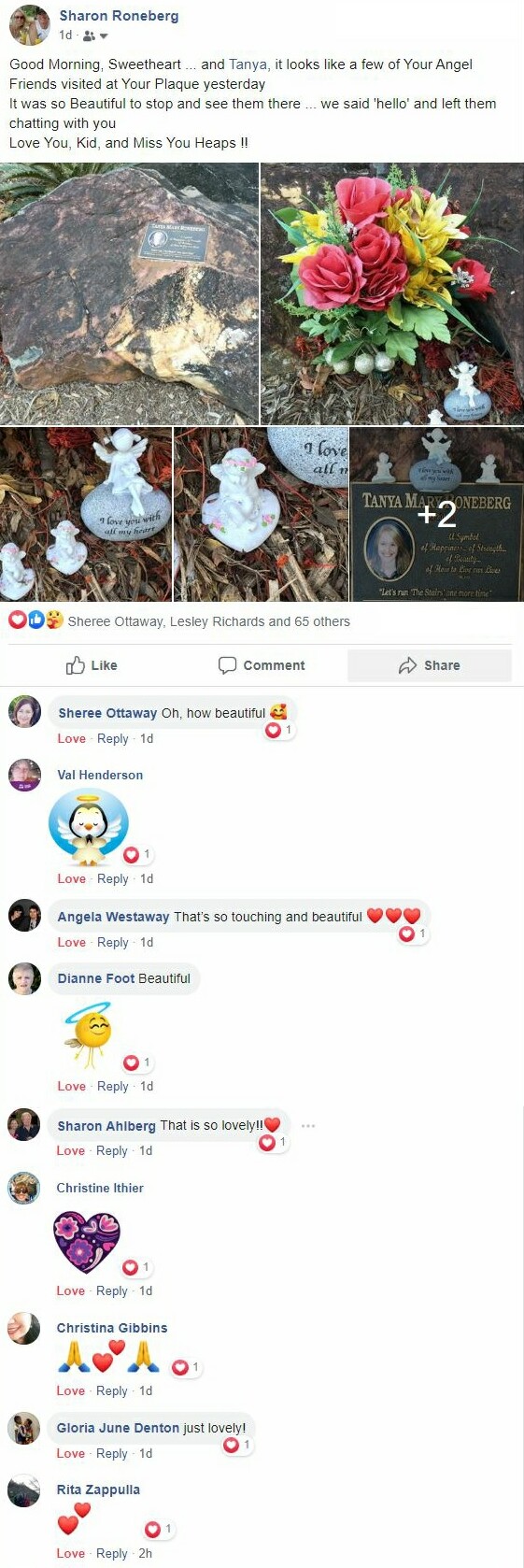524x1568 pixels.
Task: View heart reaction on Gloria June Denton's comment
Action: 237,1445
